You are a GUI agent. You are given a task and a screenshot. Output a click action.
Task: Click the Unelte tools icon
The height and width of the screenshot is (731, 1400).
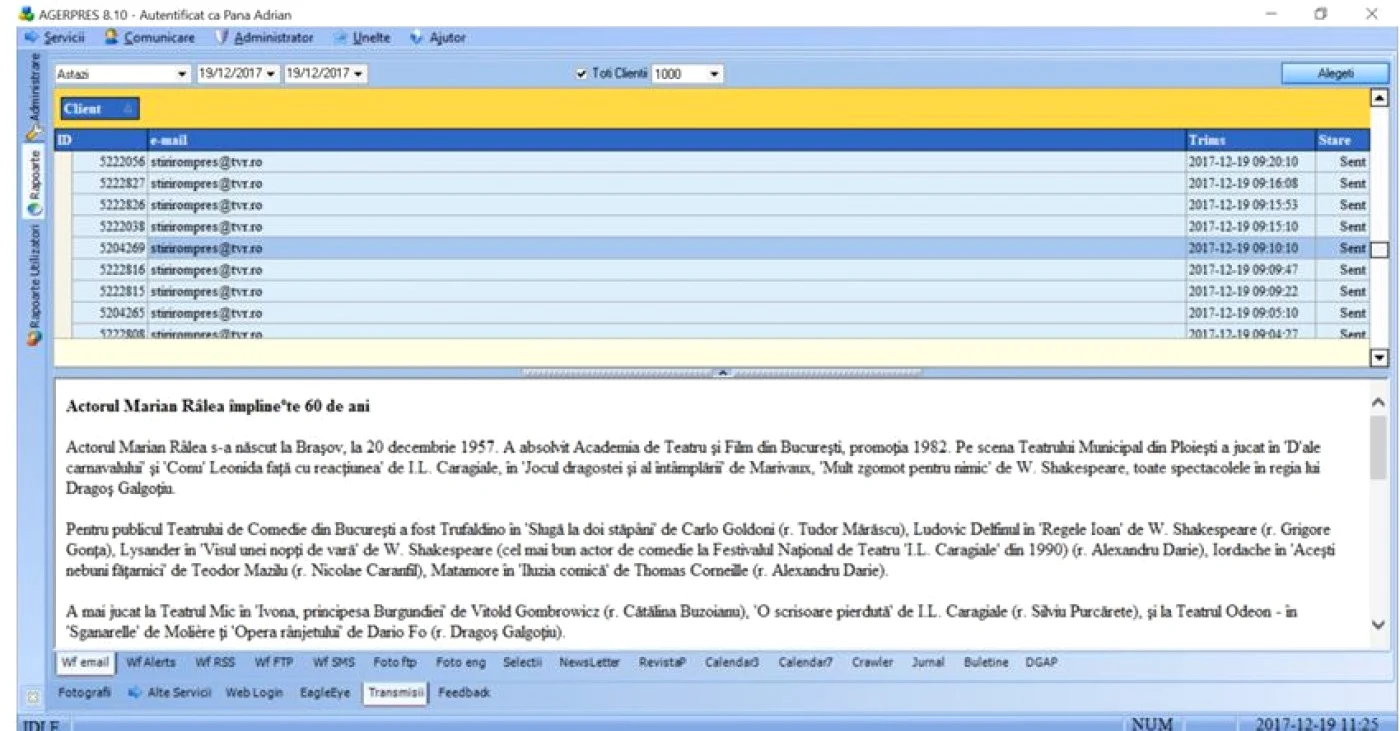click(x=340, y=38)
